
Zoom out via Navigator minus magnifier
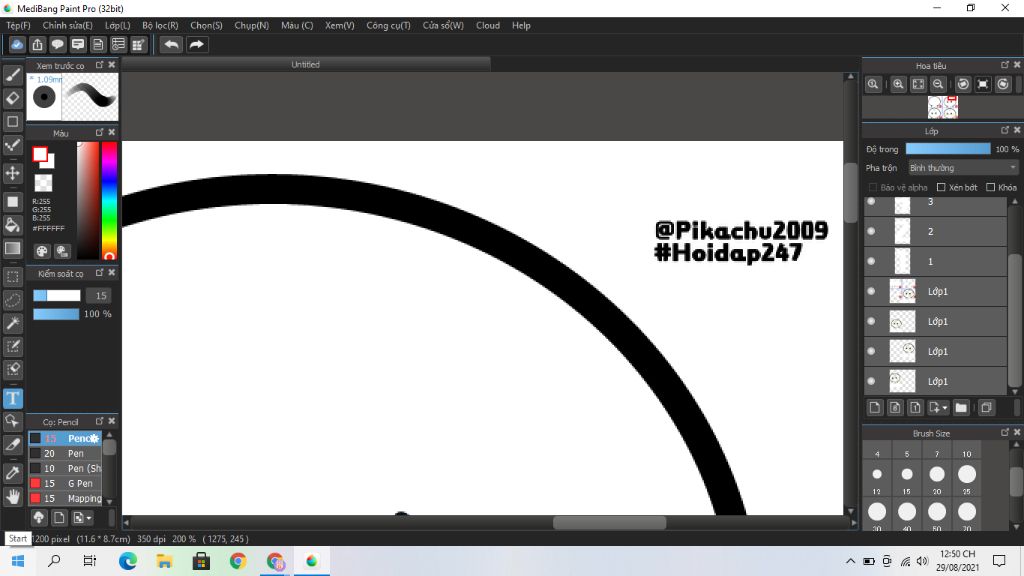point(938,84)
